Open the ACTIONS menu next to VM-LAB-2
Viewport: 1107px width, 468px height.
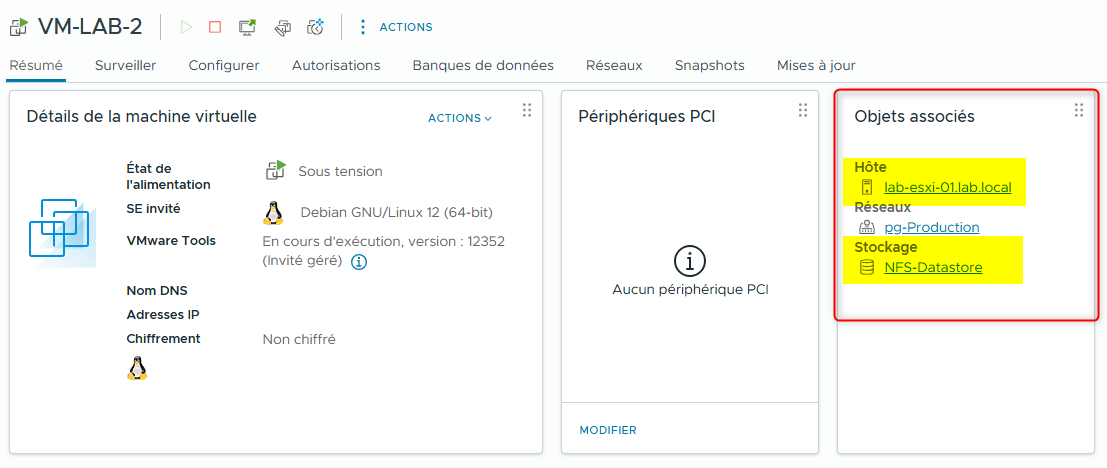point(406,28)
